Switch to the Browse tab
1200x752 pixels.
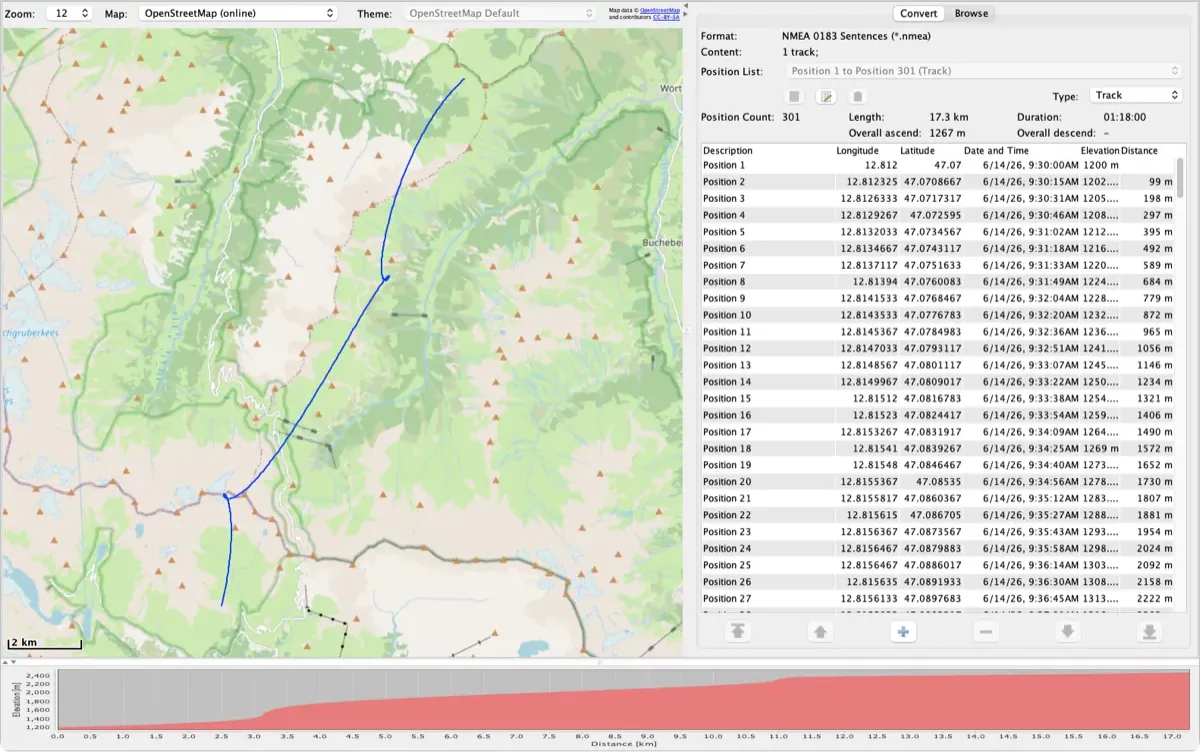tap(971, 13)
